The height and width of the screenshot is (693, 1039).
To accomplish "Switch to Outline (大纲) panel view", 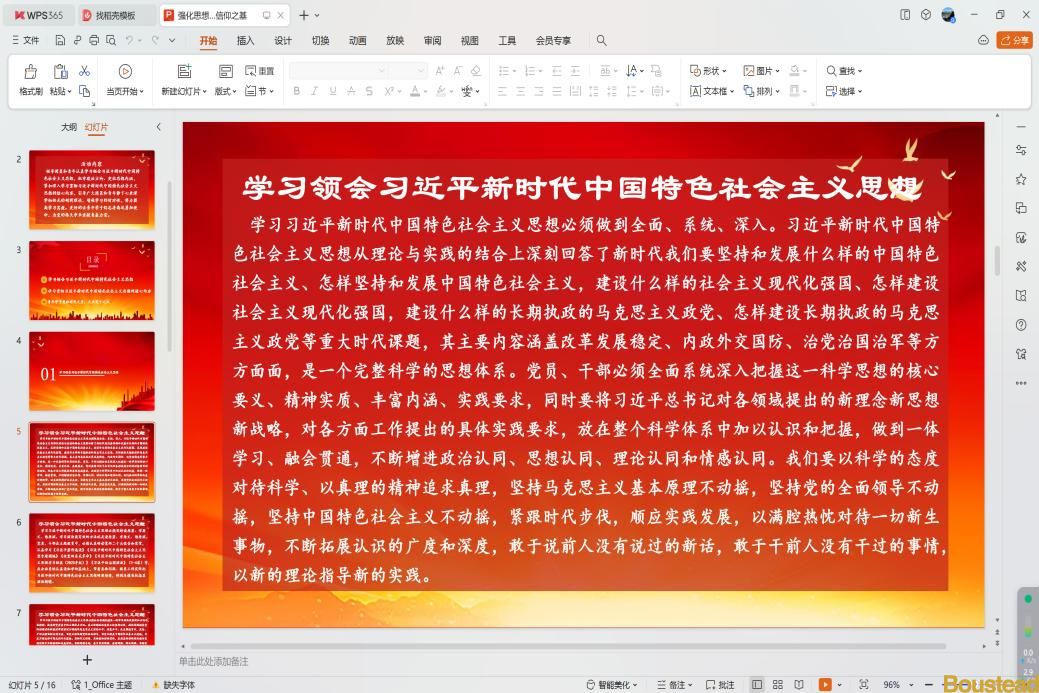I will click(x=68, y=127).
